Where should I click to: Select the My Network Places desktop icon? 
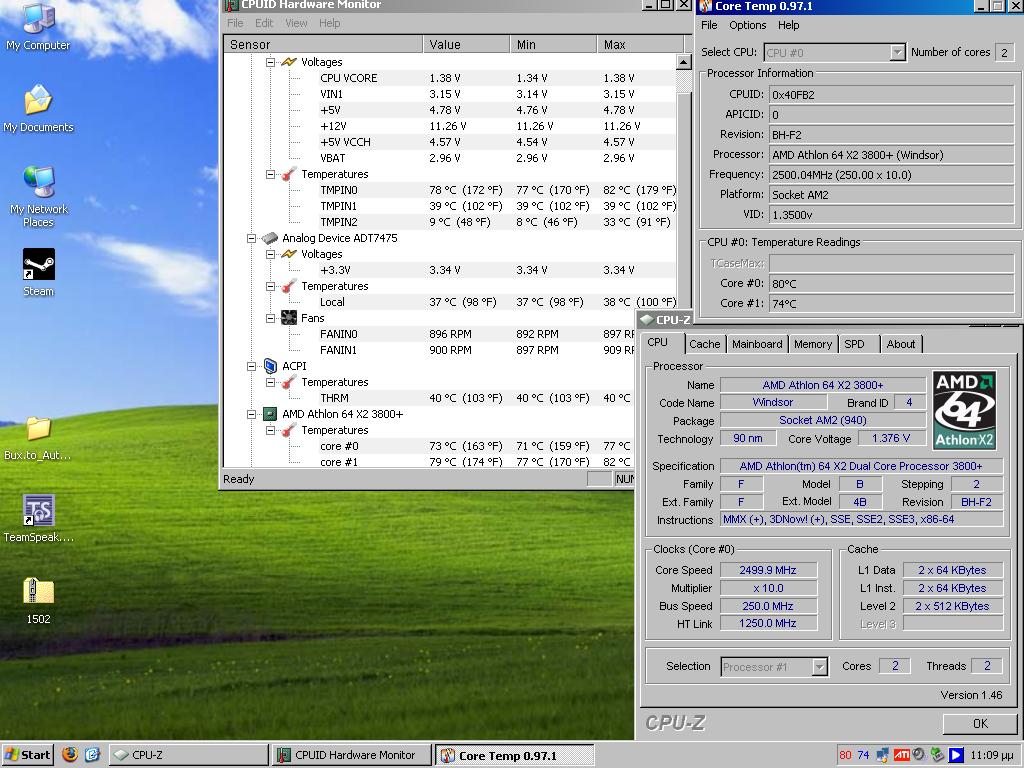[39, 196]
